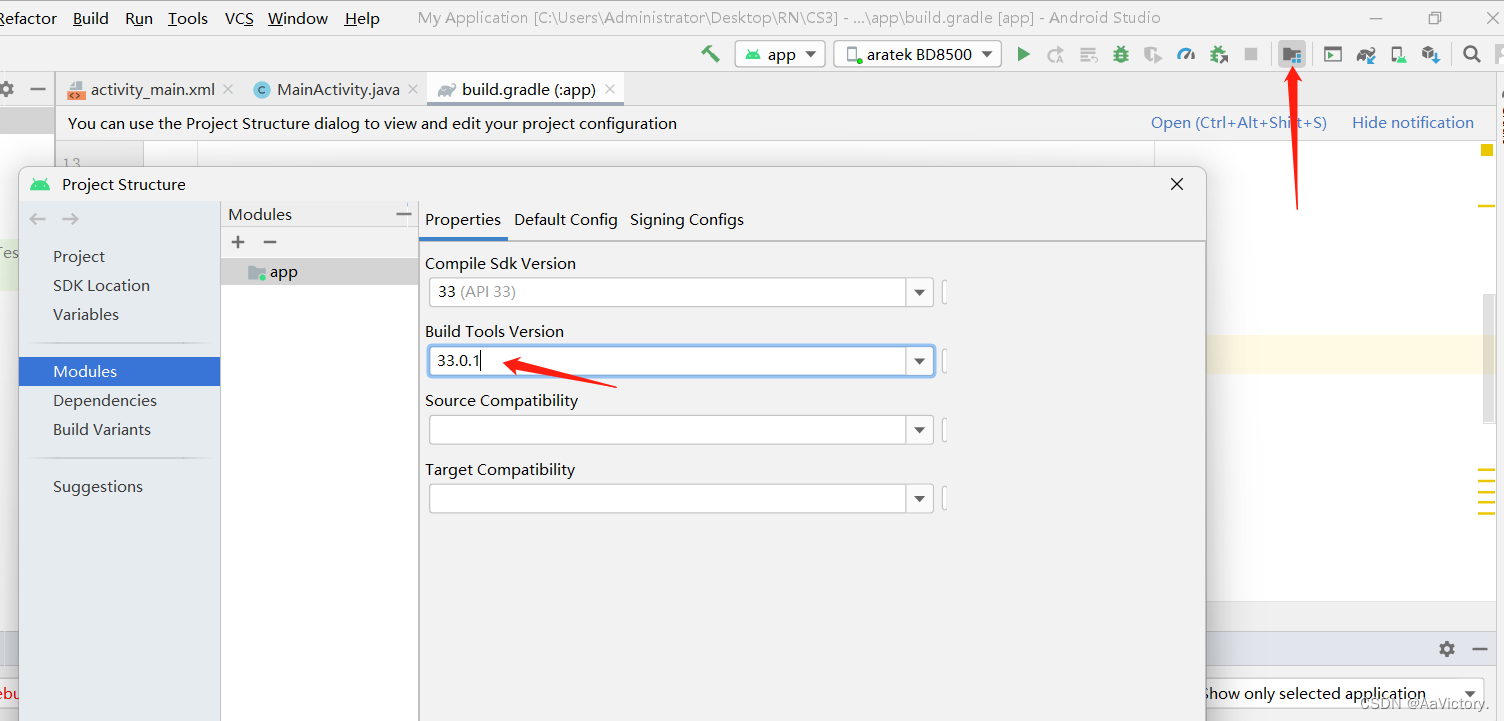Open the Tools menu
This screenshot has width=1504, height=721.
(188, 18)
